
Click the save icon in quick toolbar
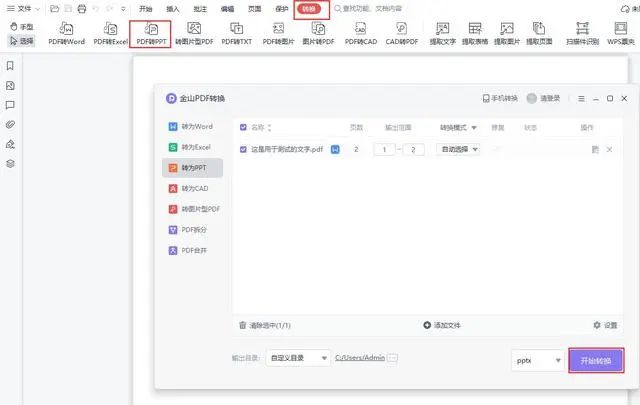pos(68,9)
